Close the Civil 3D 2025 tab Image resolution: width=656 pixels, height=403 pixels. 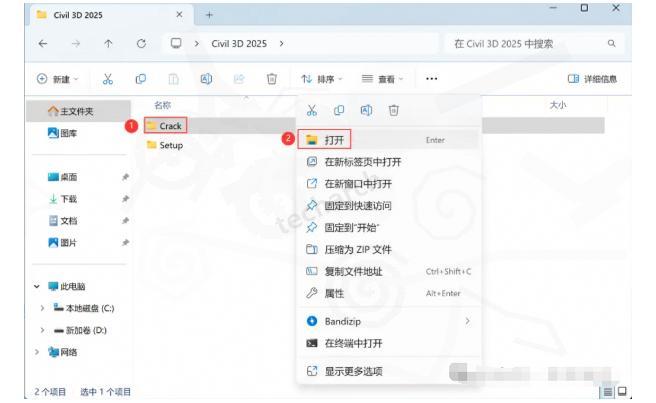179,15
